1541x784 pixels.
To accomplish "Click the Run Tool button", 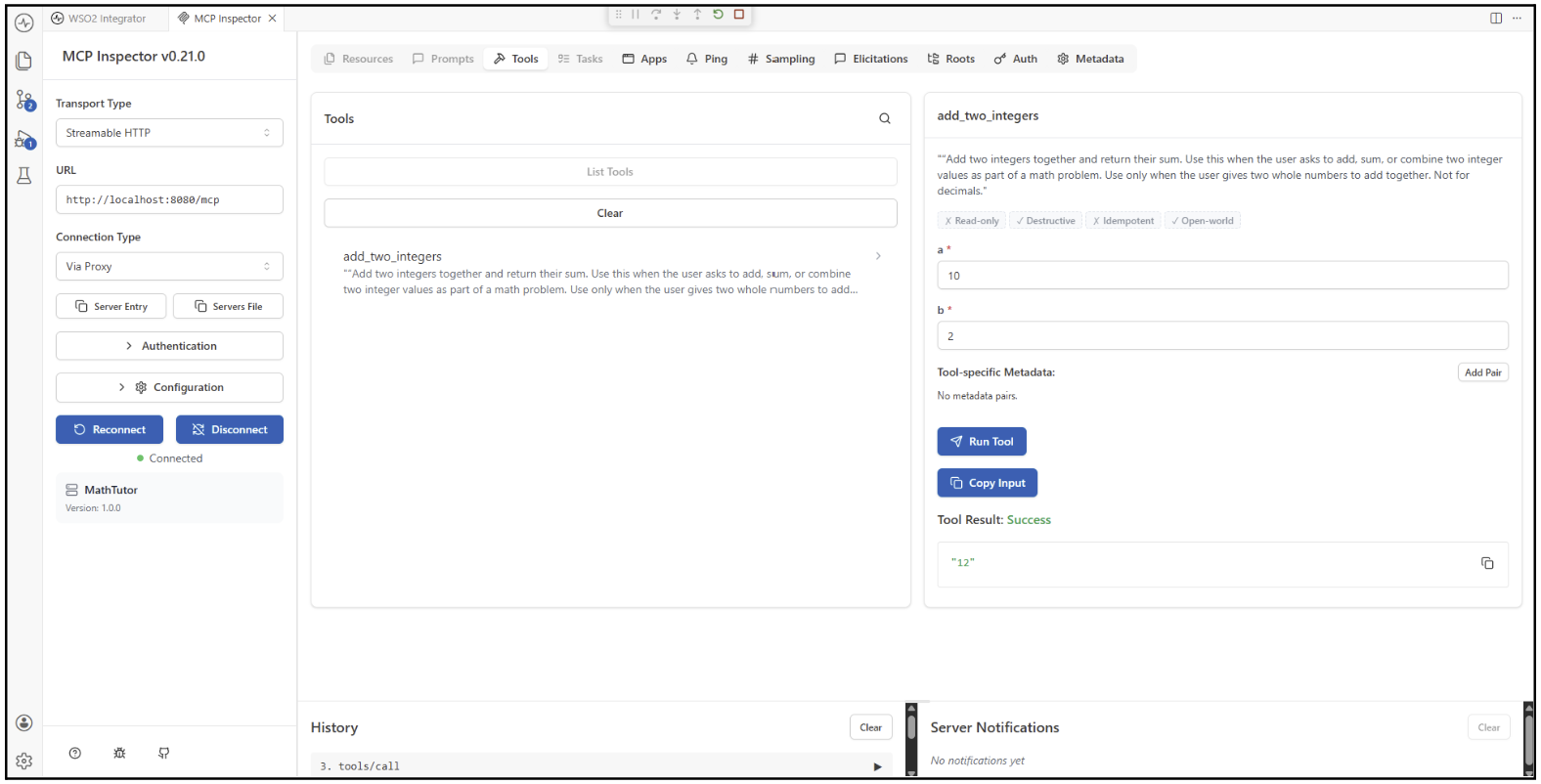I will 982,442.
